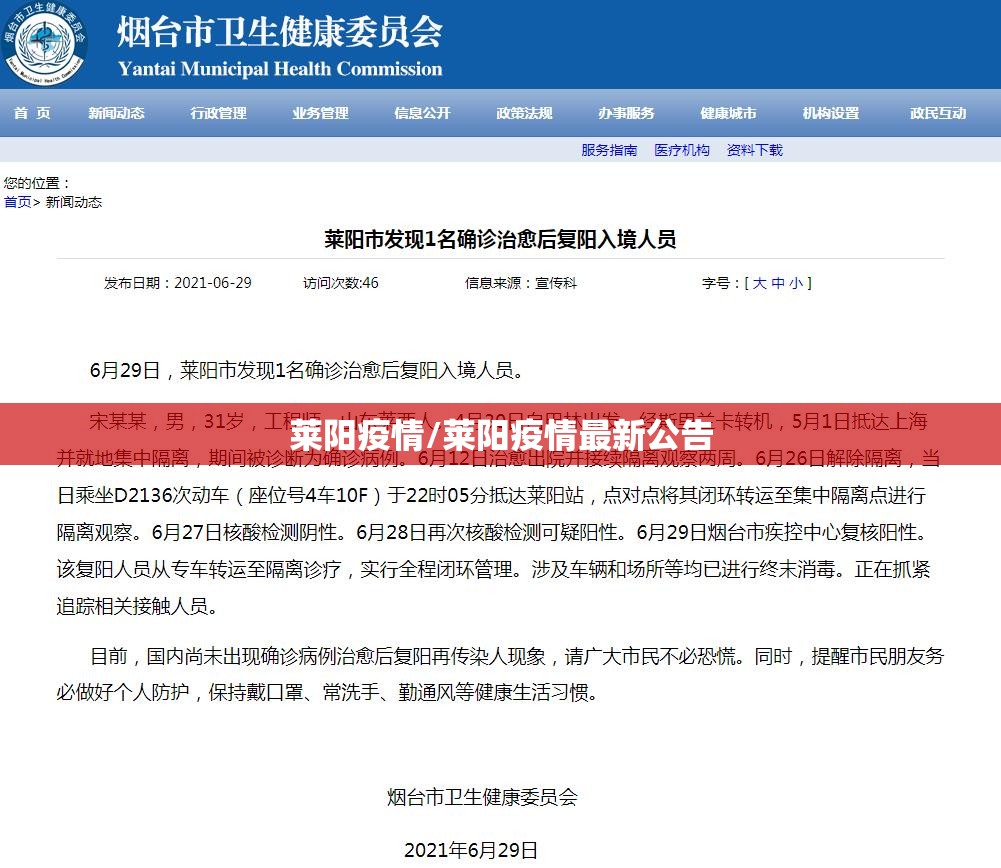Click the 服务指南 sub-navigation link
1001x868 pixels.
coord(609,150)
